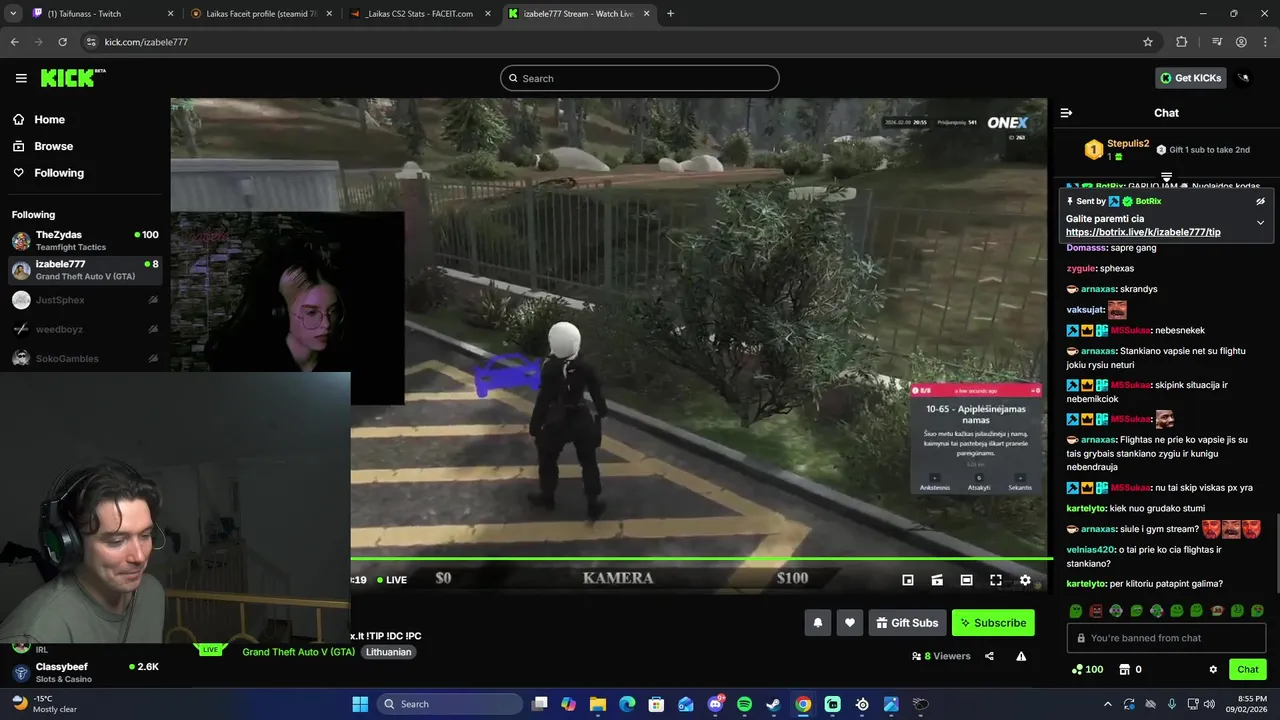1280x720 pixels.
Task: Open Steam from the taskbar
Action: tap(773, 704)
